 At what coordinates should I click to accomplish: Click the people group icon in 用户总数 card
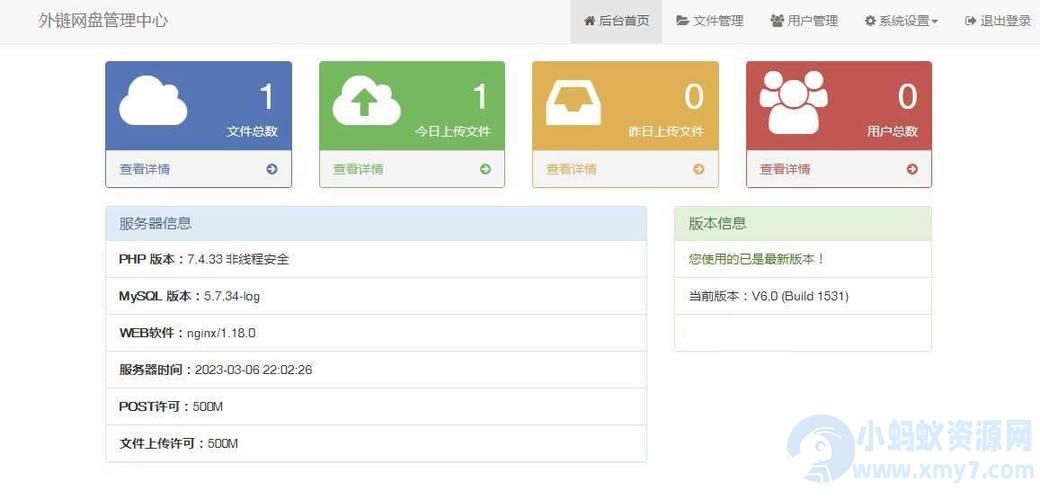[x=793, y=102]
